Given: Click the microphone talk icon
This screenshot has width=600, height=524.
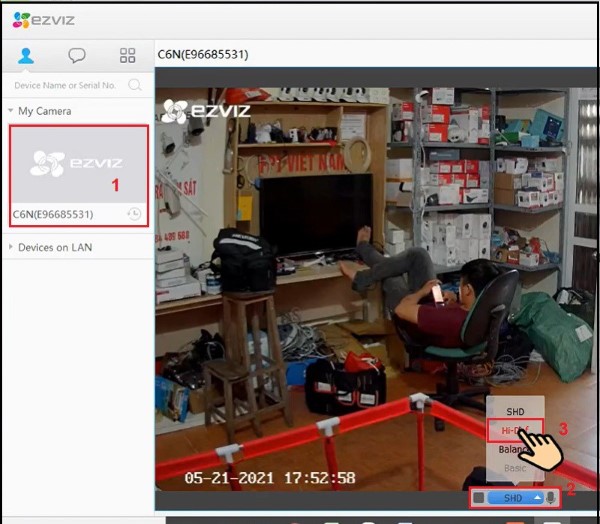Looking at the screenshot, I should (551, 497).
